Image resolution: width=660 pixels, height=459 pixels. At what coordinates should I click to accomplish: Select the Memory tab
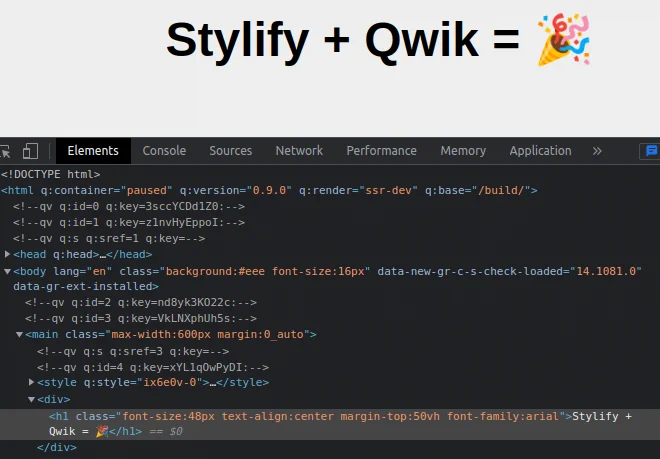463,151
